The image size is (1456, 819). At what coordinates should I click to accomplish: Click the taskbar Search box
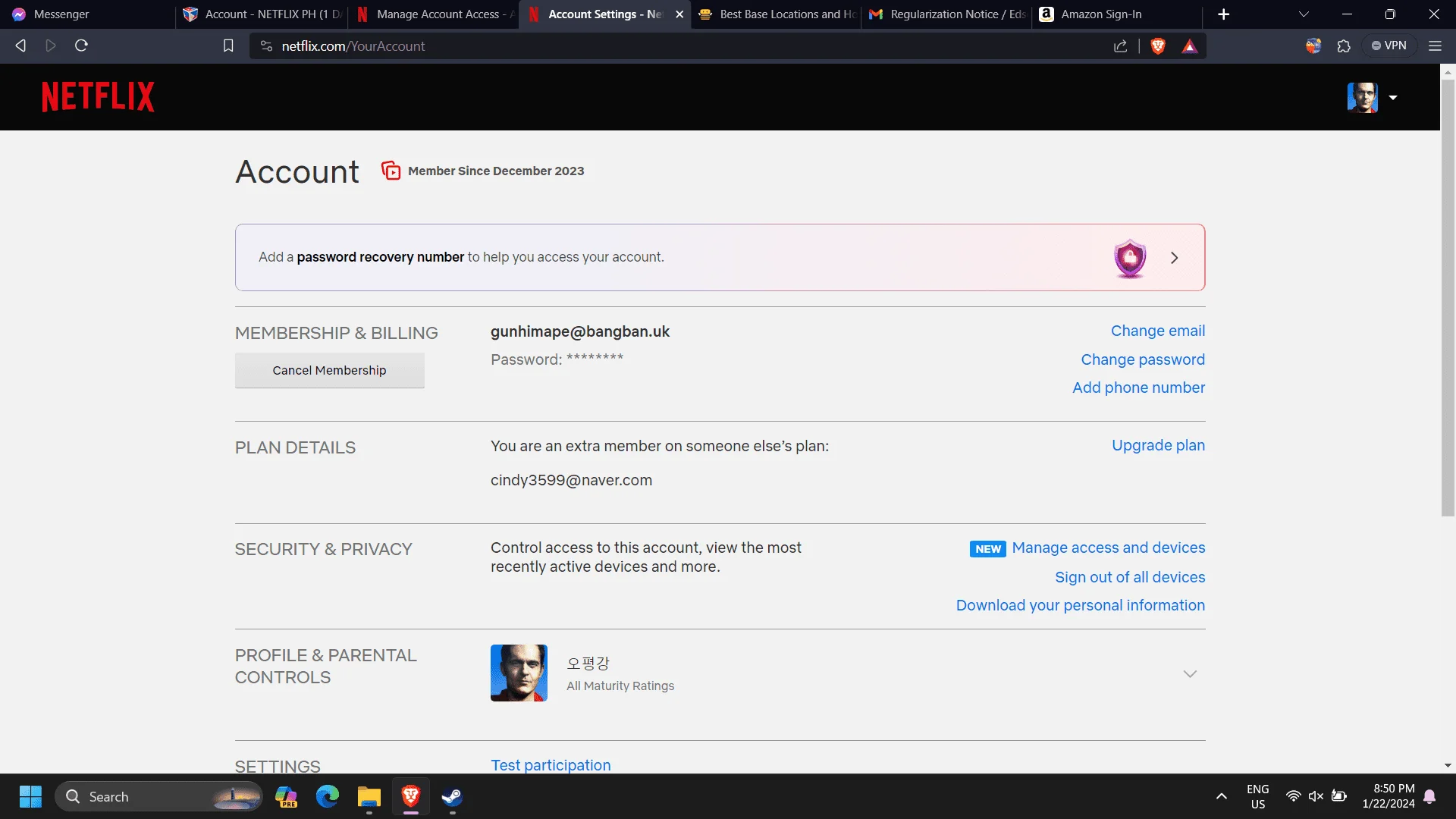coord(159,796)
